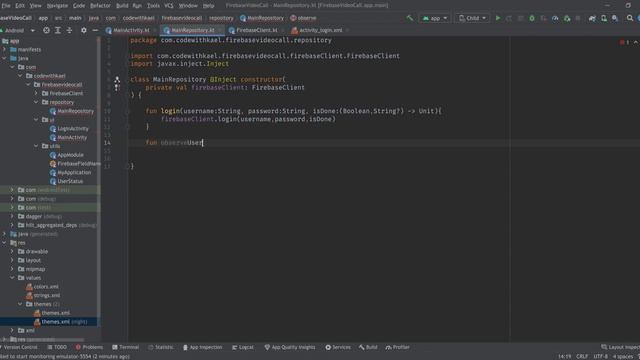The width and height of the screenshot is (640, 360).
Task: Select AppModule in the project tree
Action: (x=70, y=155)
